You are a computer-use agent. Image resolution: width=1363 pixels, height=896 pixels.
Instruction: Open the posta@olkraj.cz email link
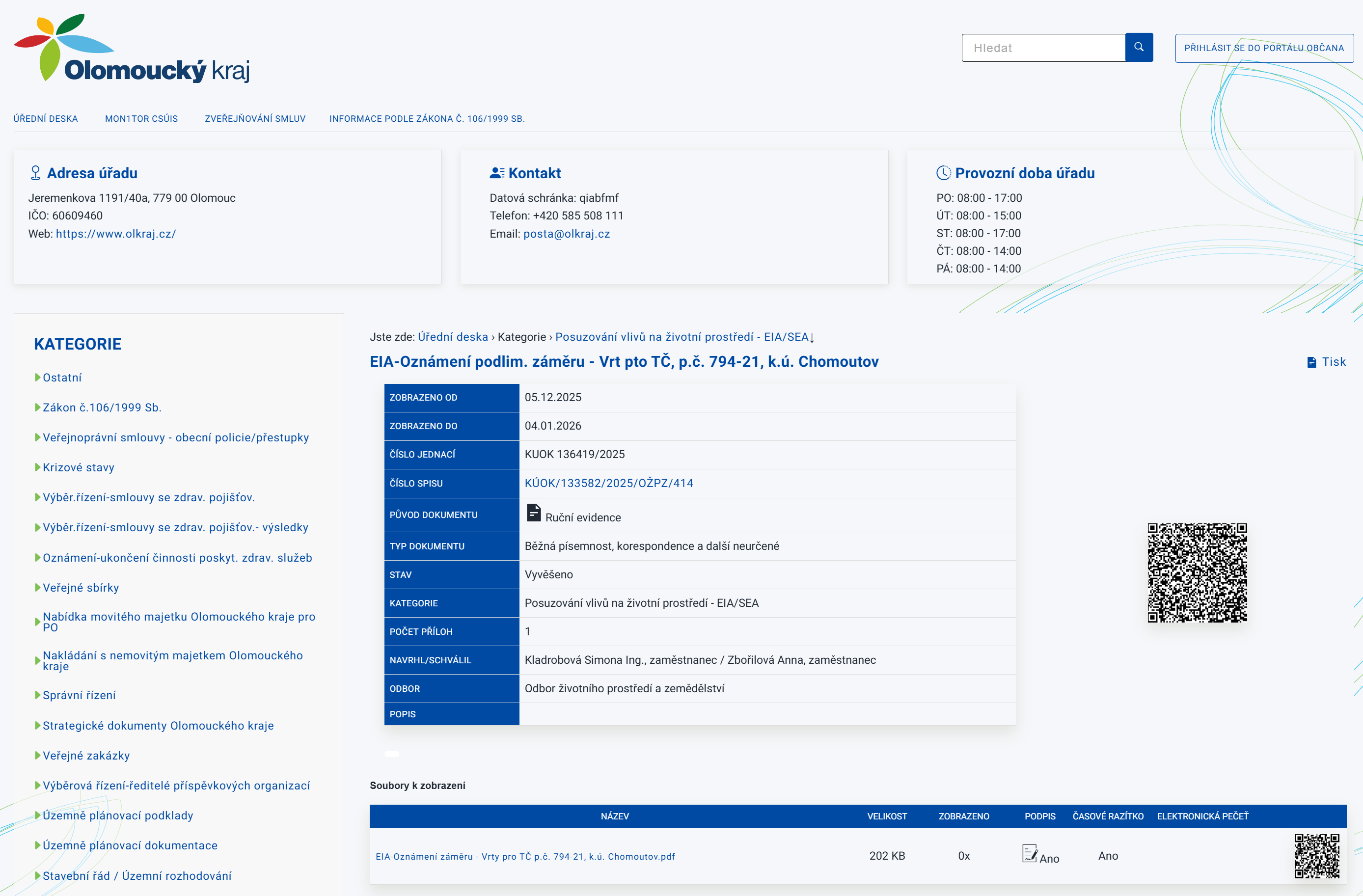click(x=567, y=234)
